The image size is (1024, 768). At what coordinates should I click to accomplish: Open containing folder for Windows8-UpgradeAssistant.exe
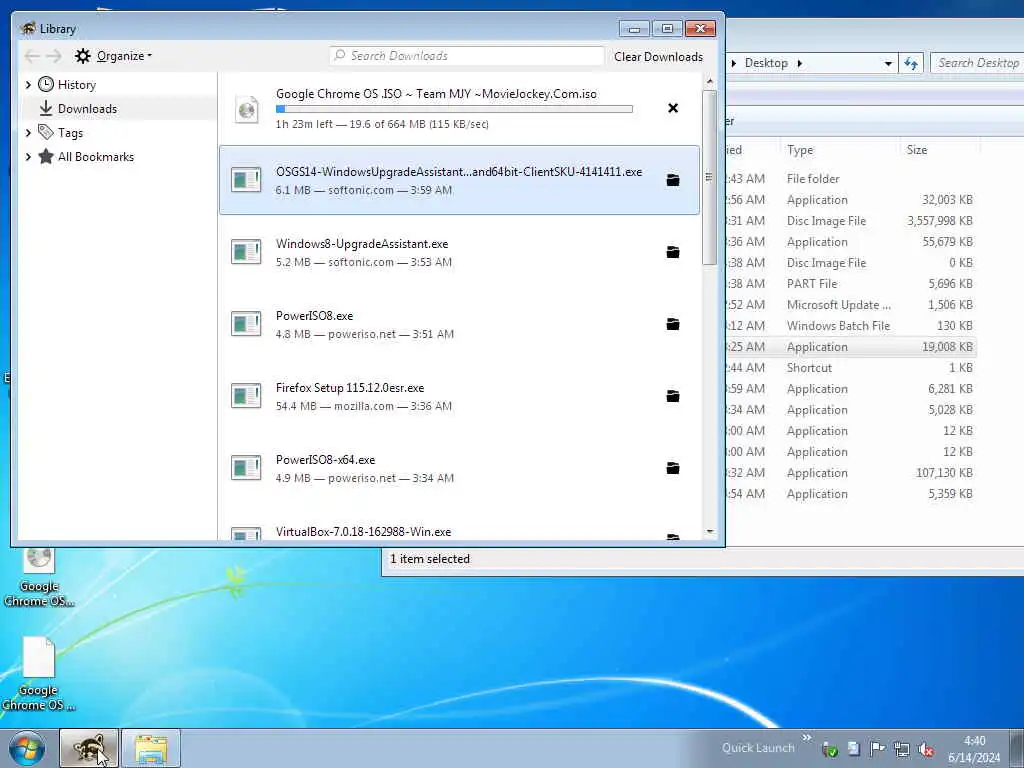pyautogui.click(x=673, y=252)
